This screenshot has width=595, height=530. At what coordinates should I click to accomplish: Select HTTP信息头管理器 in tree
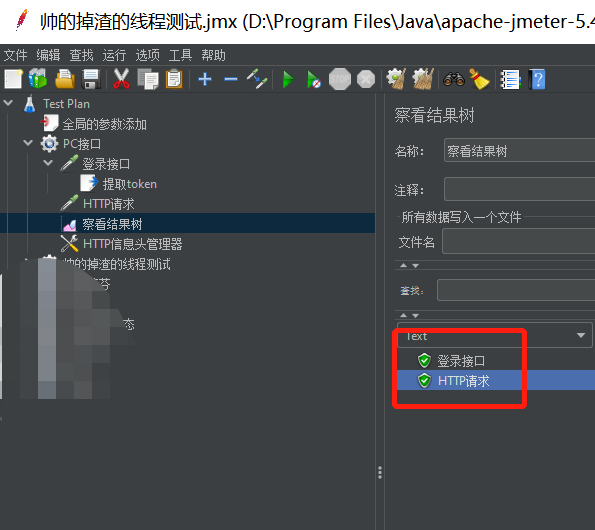132,244
